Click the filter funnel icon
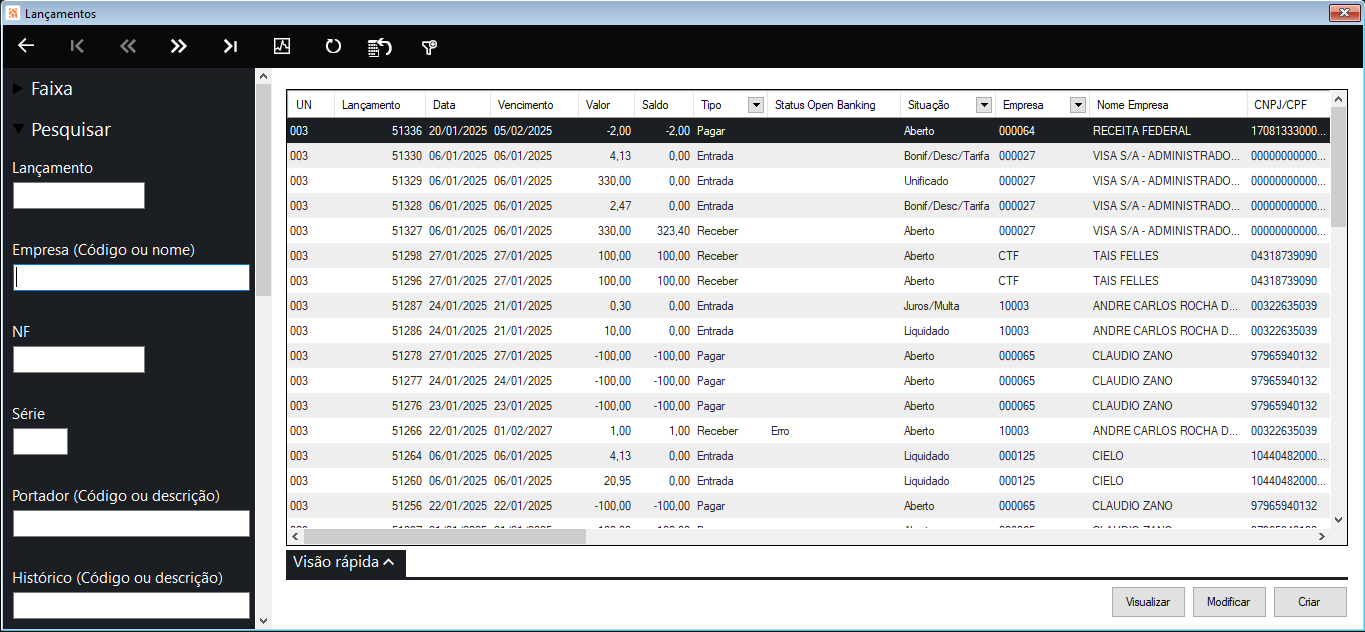This screenshot has height=632, width=1365. tap(430, 47)
